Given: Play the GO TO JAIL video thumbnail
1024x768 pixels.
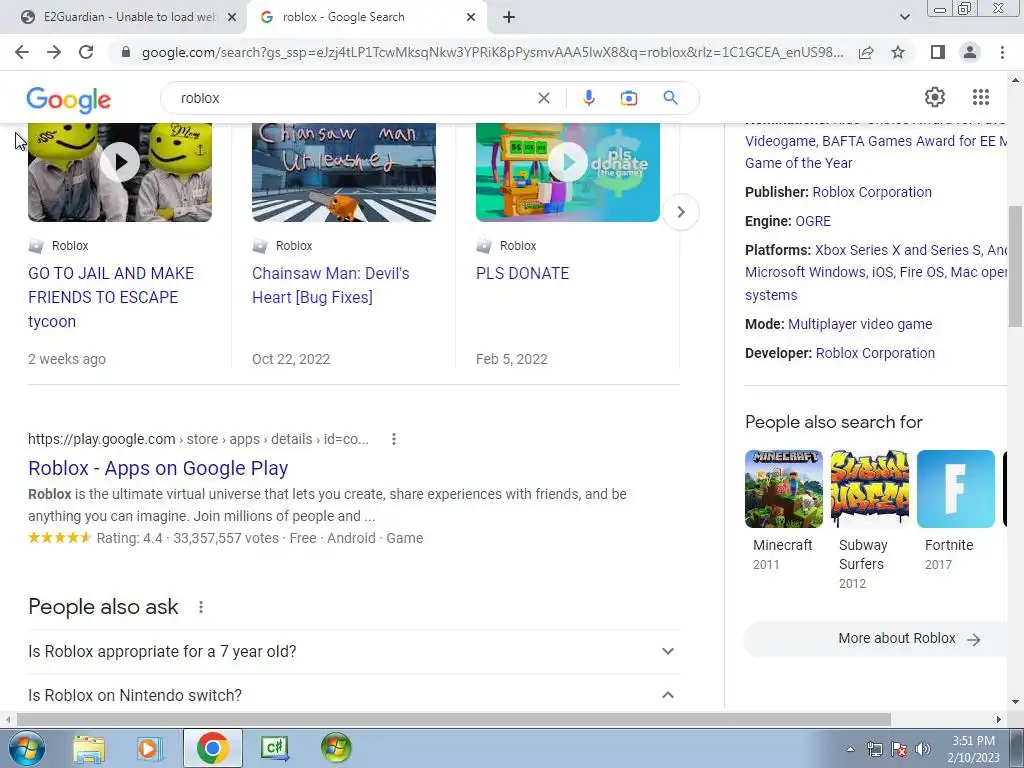Looking at the screenshot, I should click(x=120, y=172).
